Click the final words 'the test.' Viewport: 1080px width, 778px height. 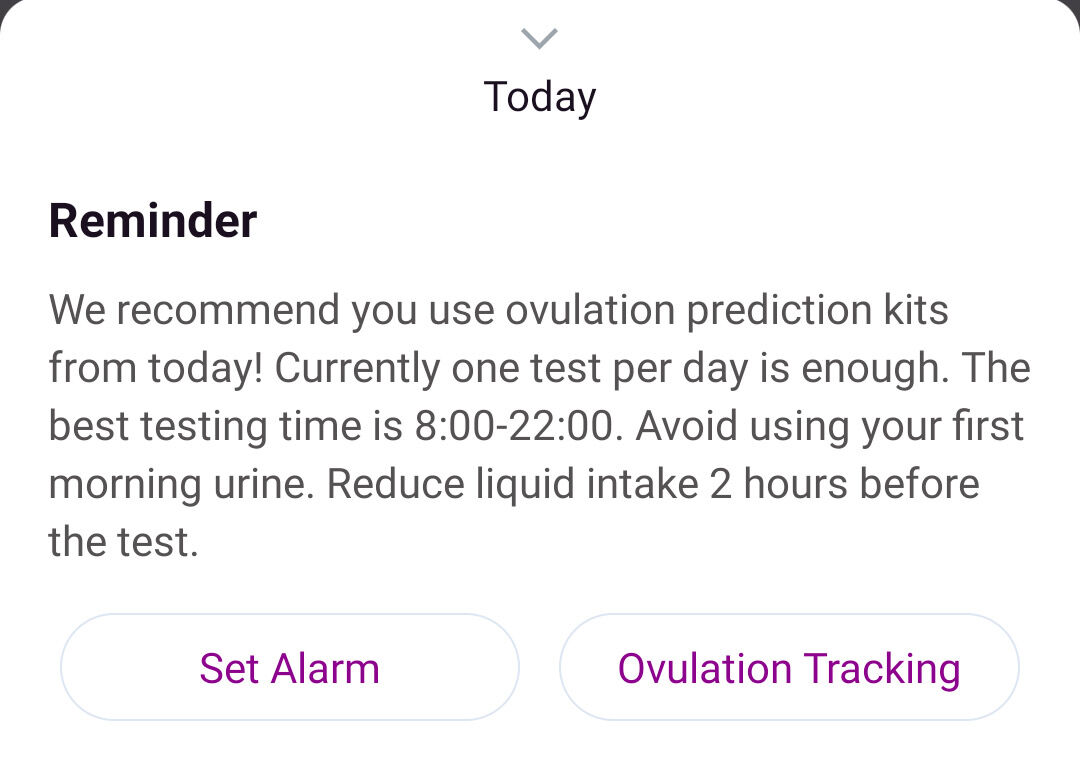point(123,542)
